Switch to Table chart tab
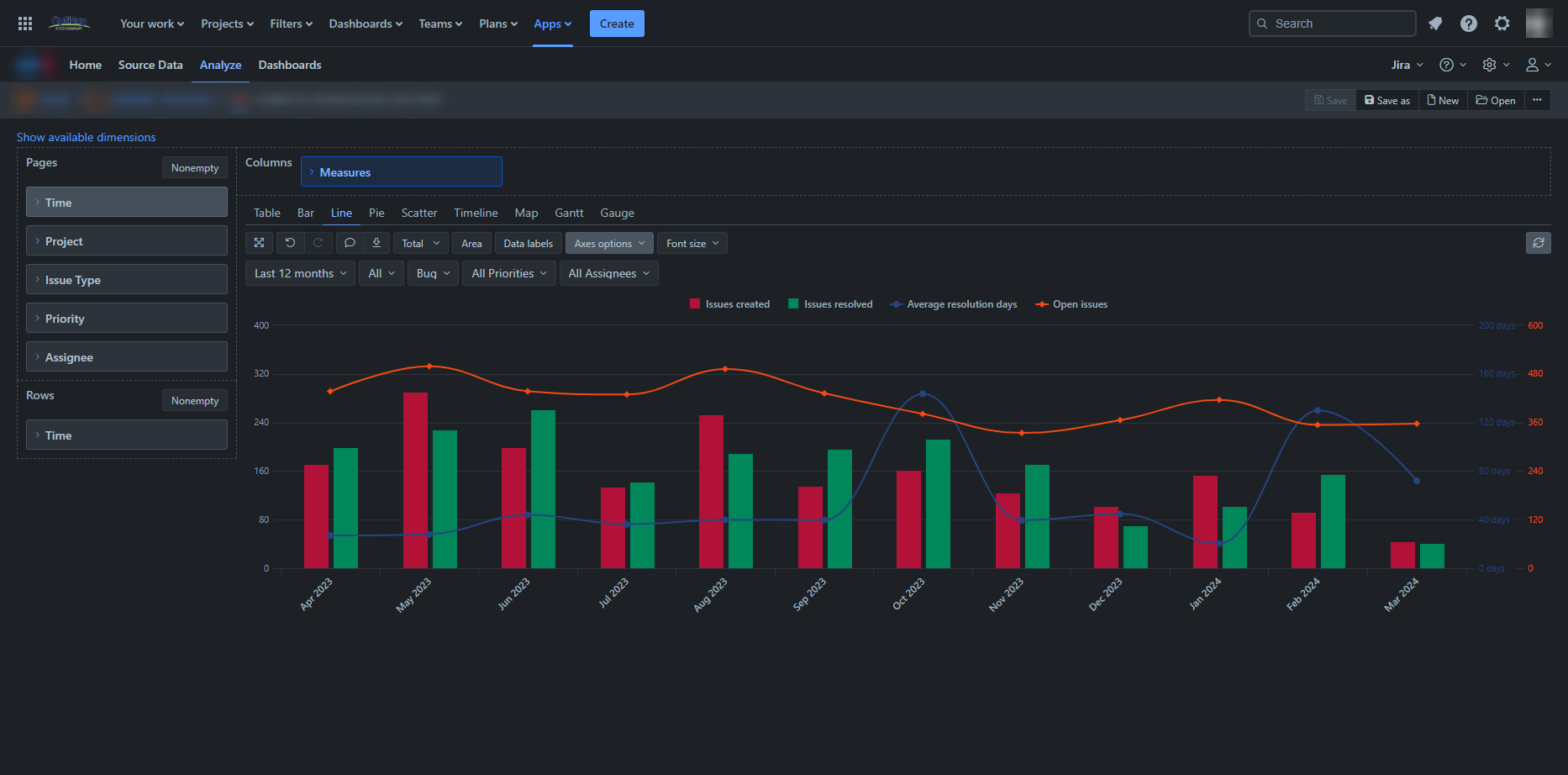This screenshot has height=775, width=1568. (267, 213)
